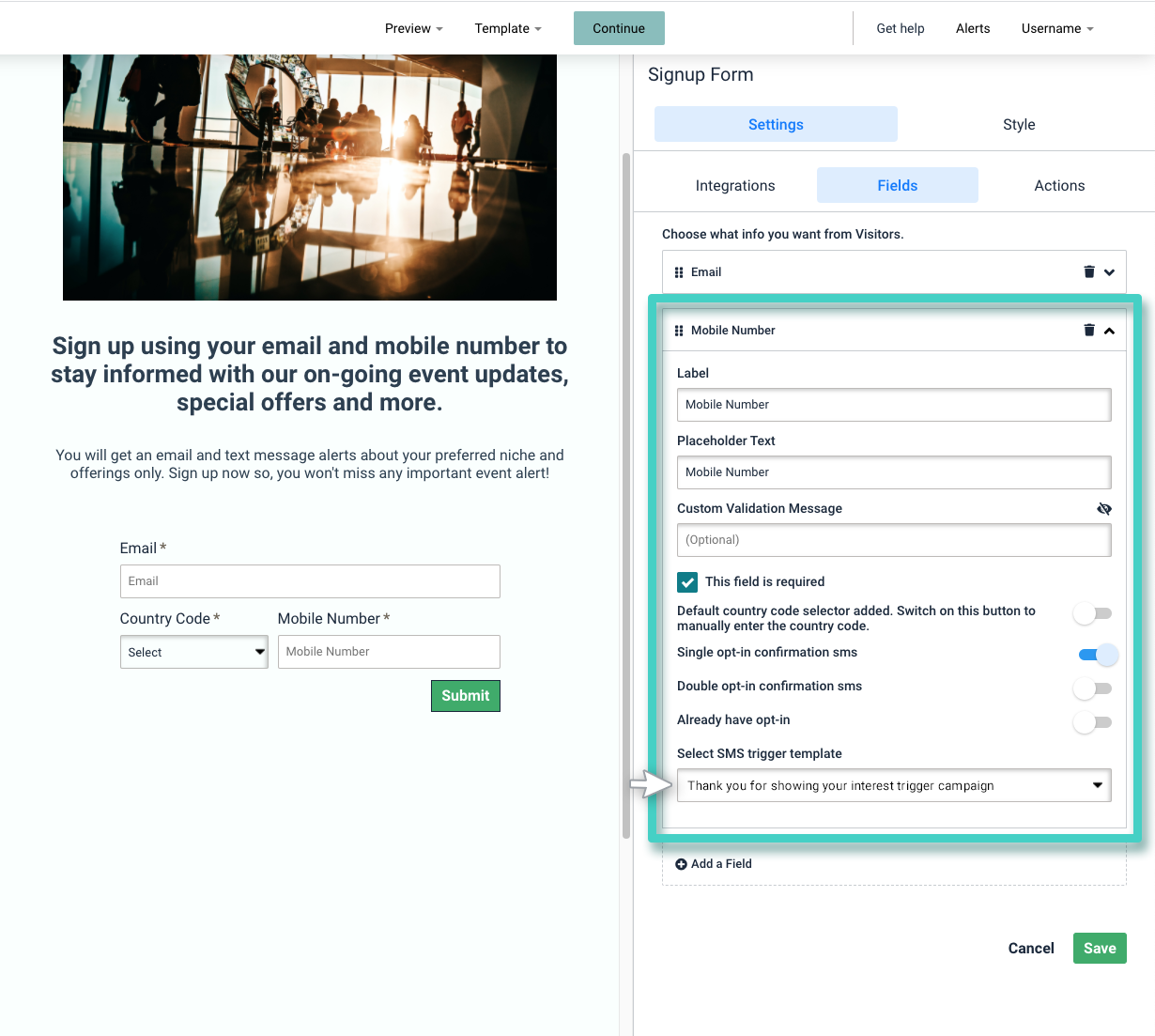This screenshot has width=1155, height=1036.
Task: Click the Placeholder Text input field
Action: 894,472
